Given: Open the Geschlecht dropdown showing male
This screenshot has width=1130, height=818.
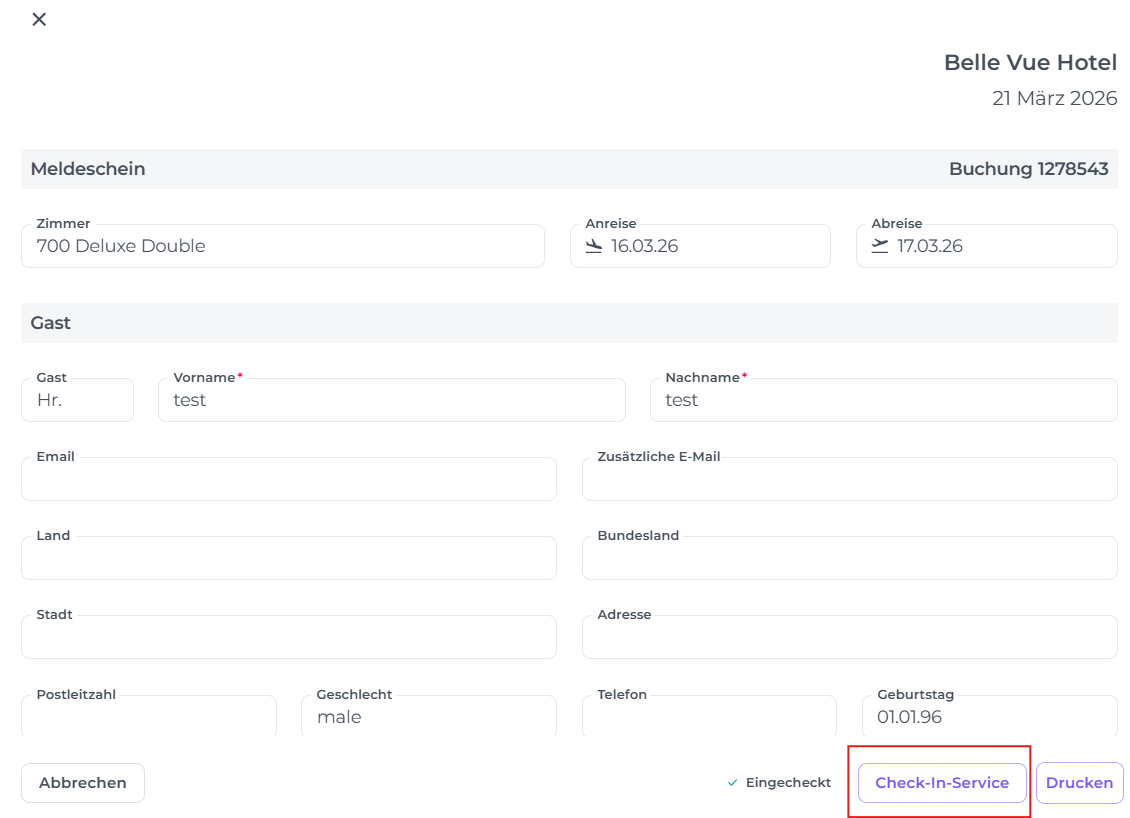Looking at the screenshot, I should [x=428, y=717].
